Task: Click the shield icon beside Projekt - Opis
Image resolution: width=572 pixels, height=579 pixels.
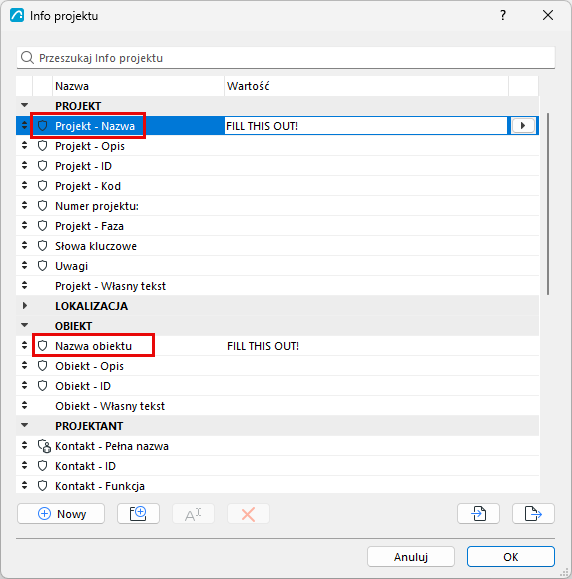Action: pos(42,146)
